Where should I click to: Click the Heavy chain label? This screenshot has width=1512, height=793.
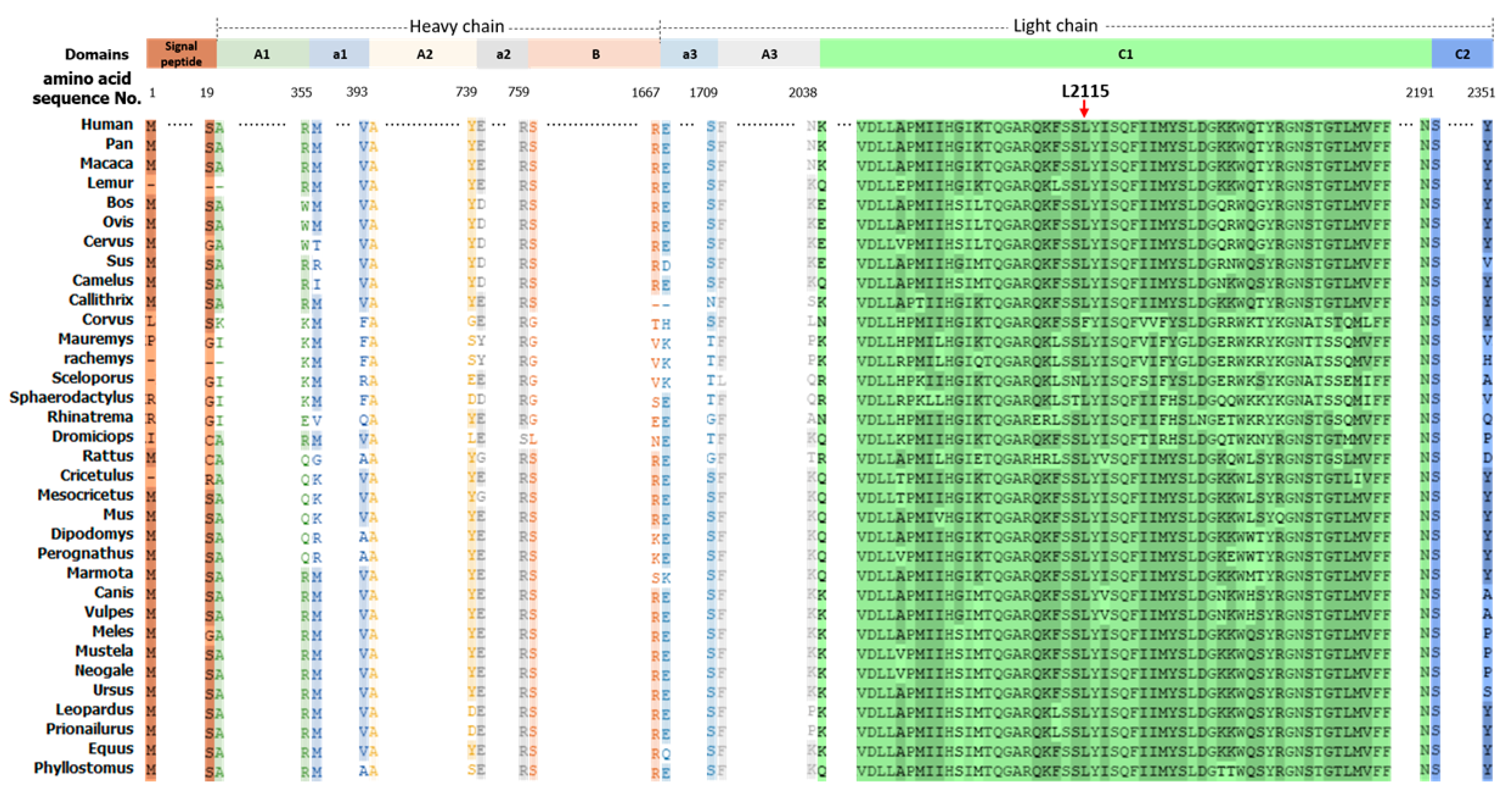[456, 26]
